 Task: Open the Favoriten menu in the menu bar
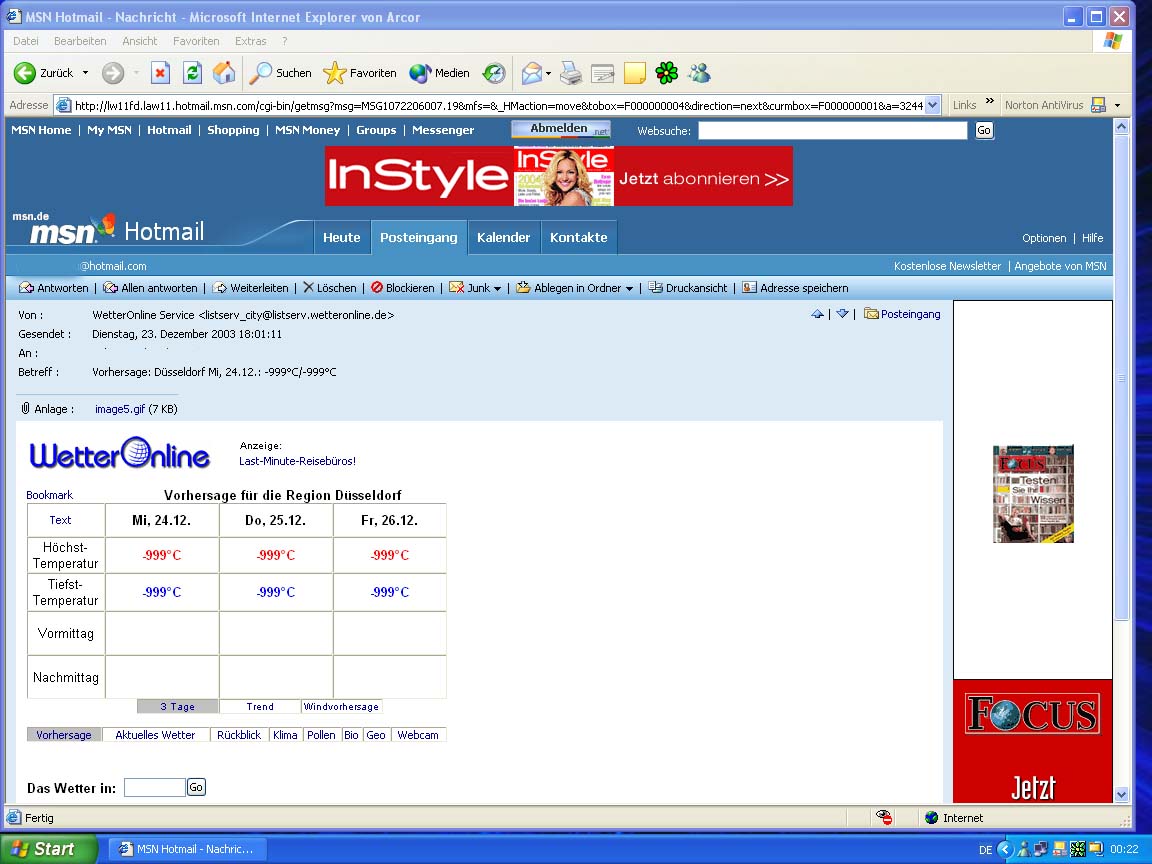pyautogui.click(x=196, y=41)
